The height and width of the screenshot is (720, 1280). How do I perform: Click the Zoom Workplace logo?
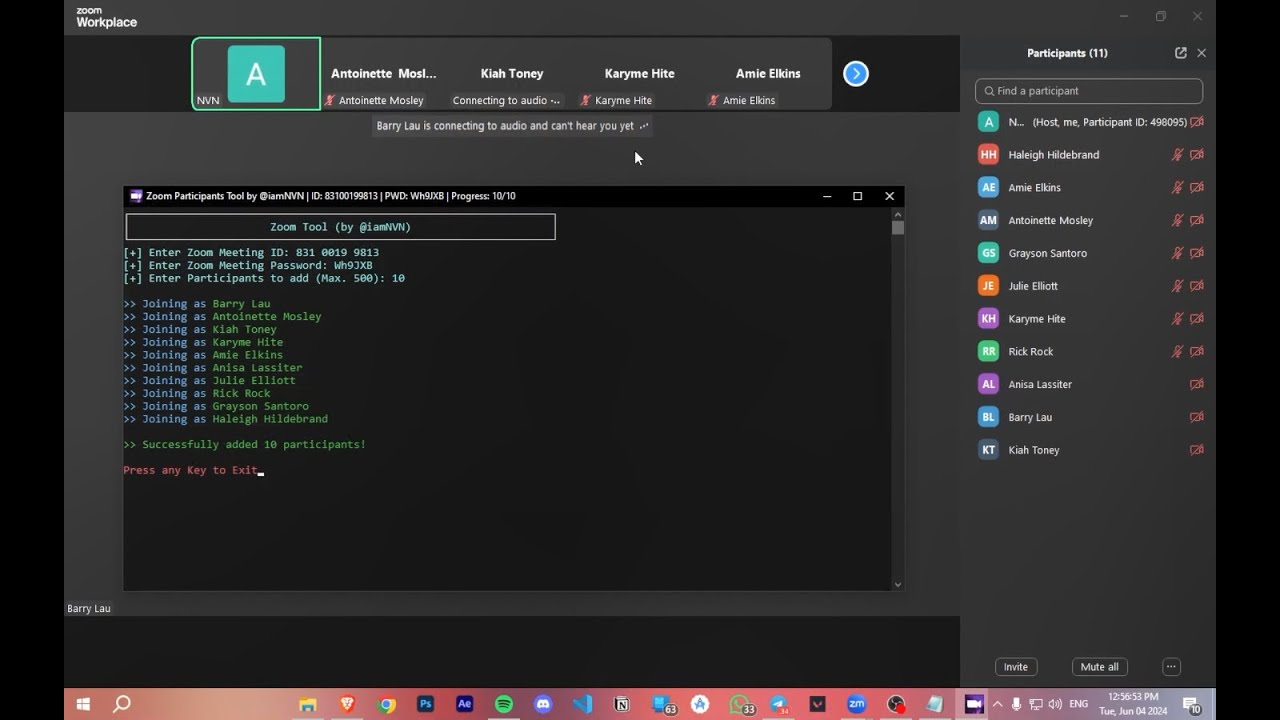pos(106,17)
